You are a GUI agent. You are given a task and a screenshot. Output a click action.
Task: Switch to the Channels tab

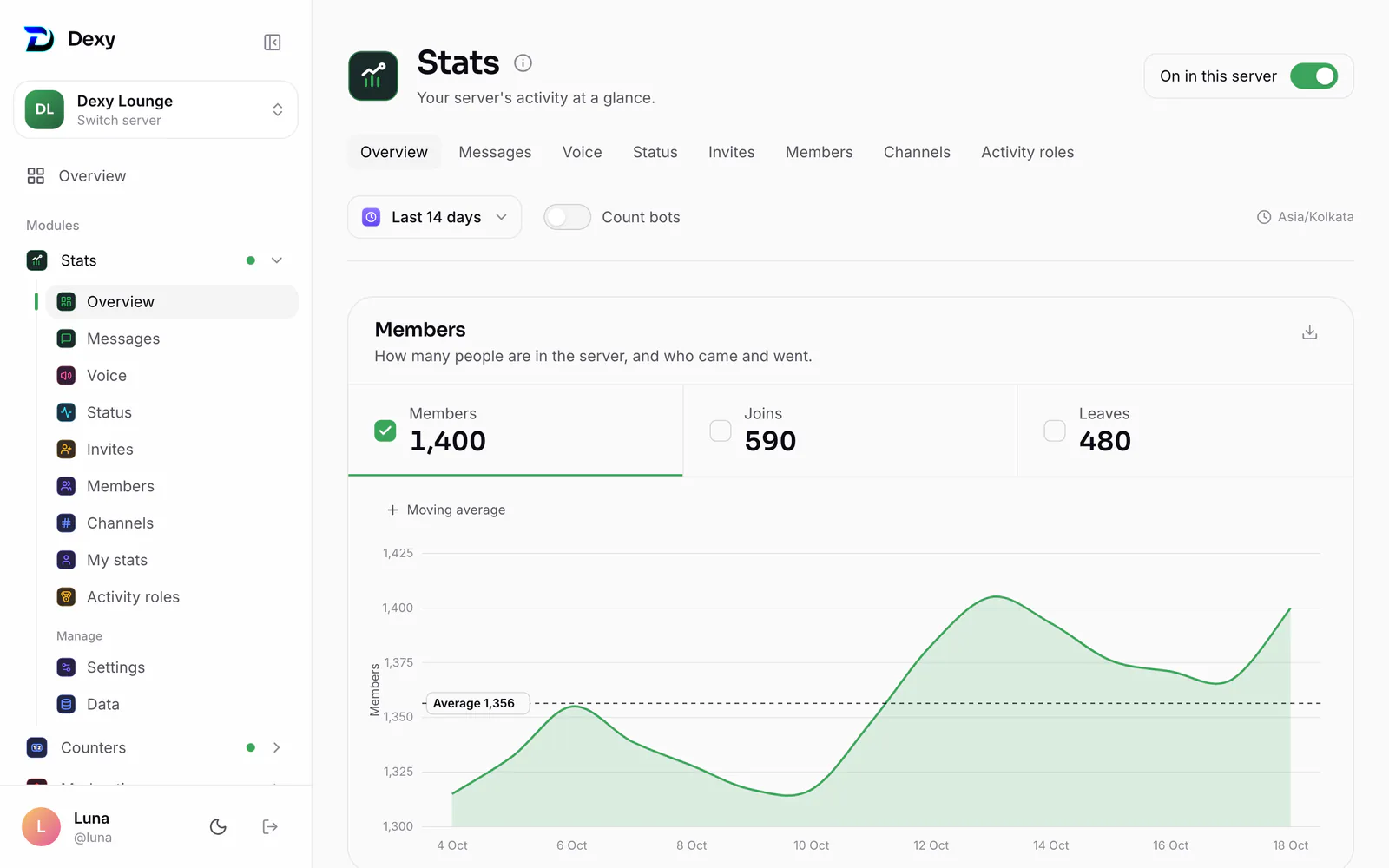(917, 152)
